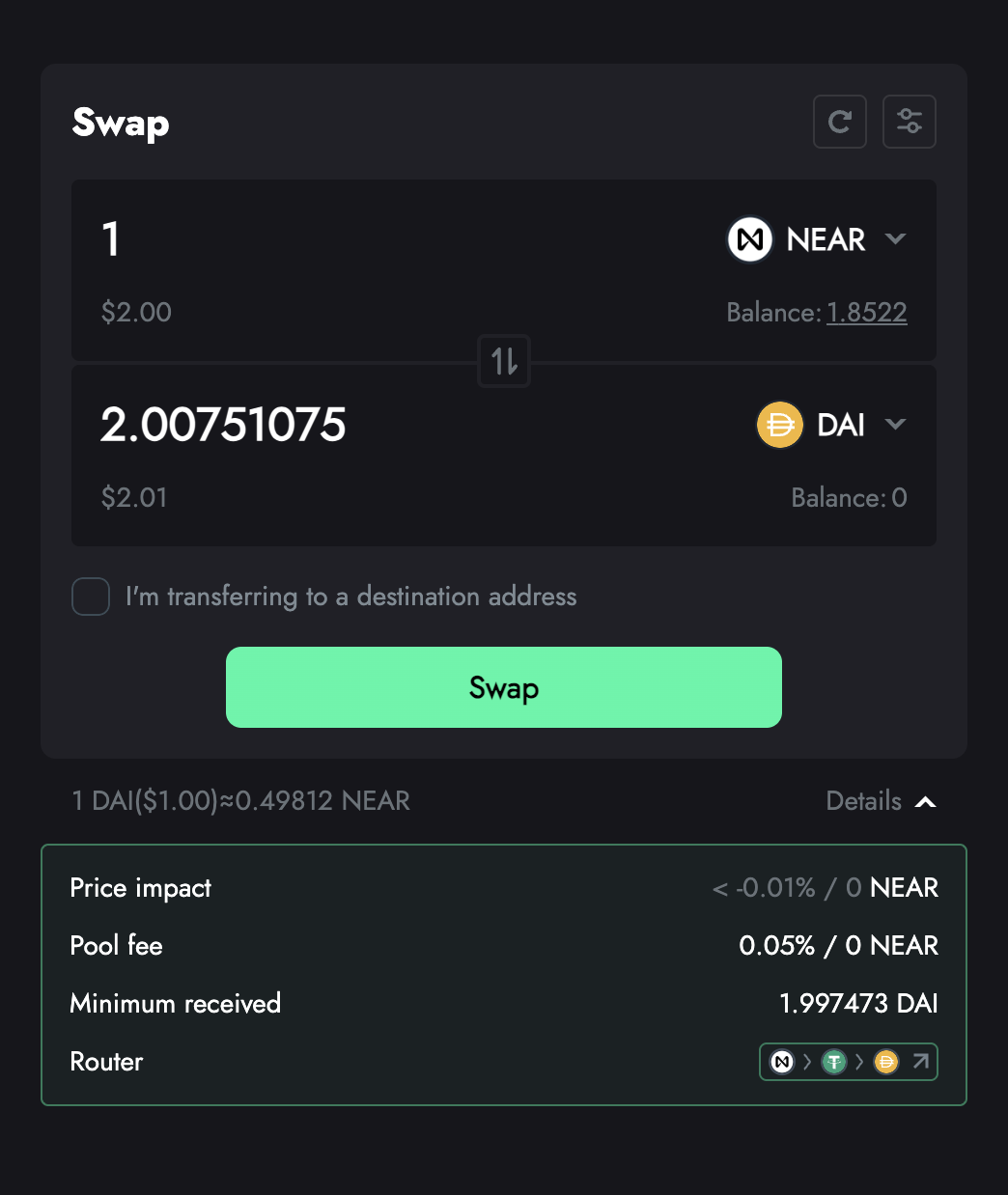
Task: Click the destination address label text
Action: [x=350, y=597]
